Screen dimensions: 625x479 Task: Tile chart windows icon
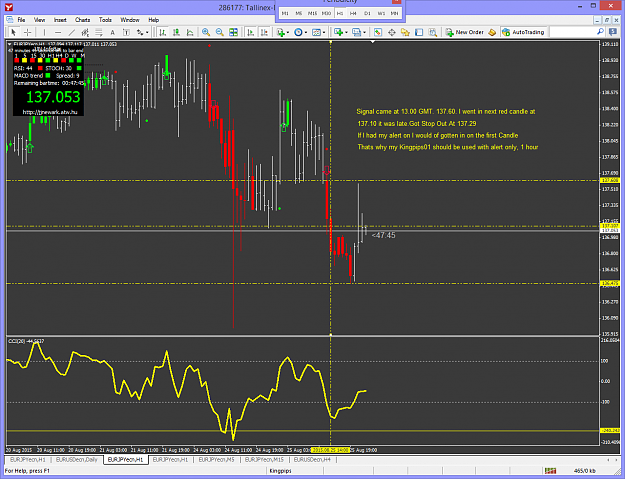(234, 32)
